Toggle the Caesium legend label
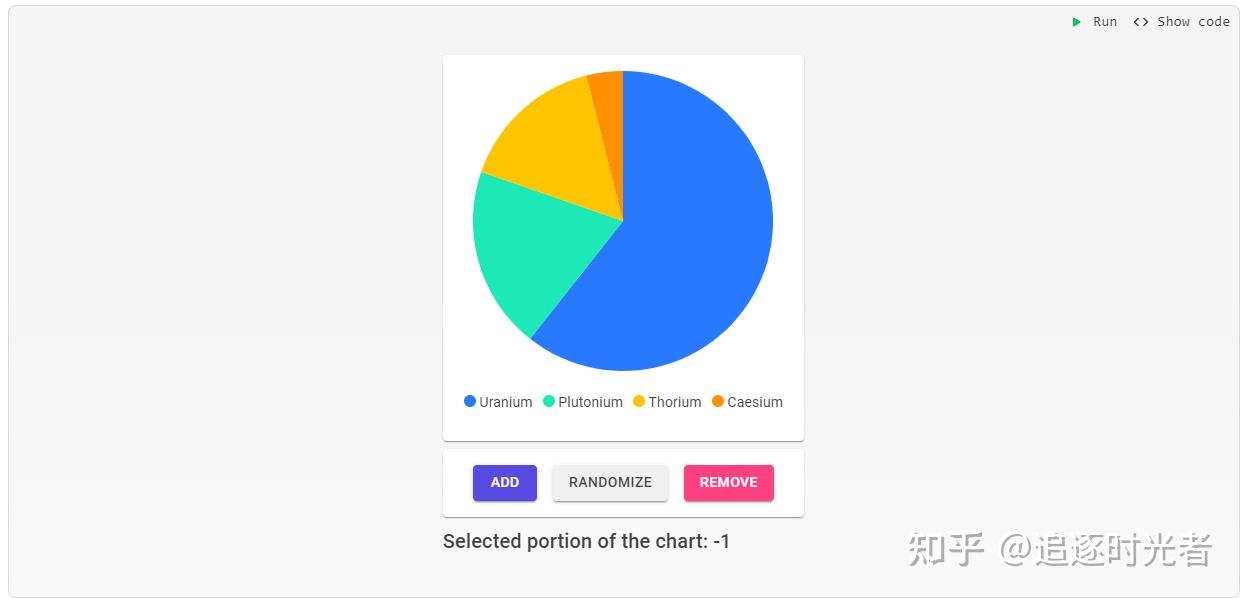1244x599 pixels. (755, 402)
